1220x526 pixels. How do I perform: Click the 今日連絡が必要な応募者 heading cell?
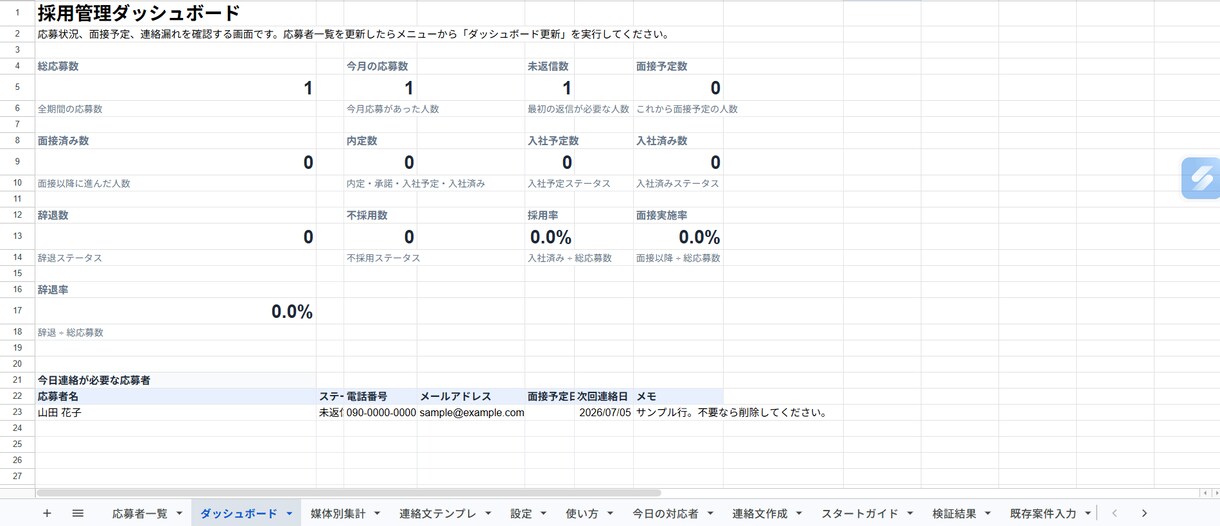175,380
